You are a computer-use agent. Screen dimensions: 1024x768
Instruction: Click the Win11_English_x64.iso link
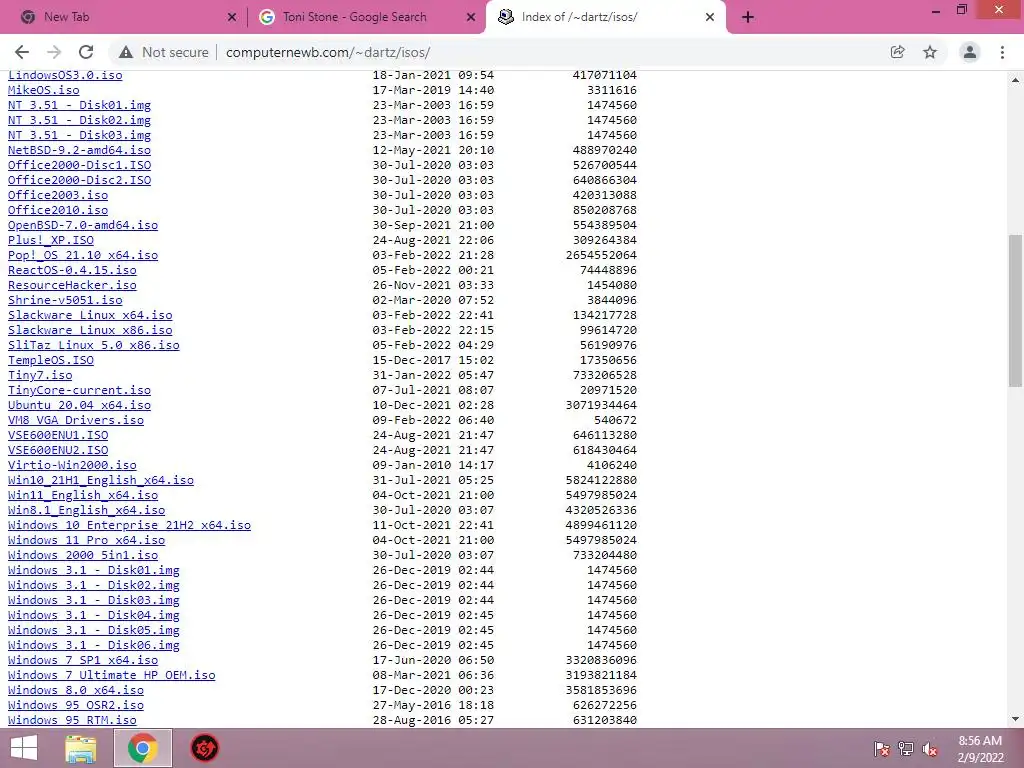point(83,496)
